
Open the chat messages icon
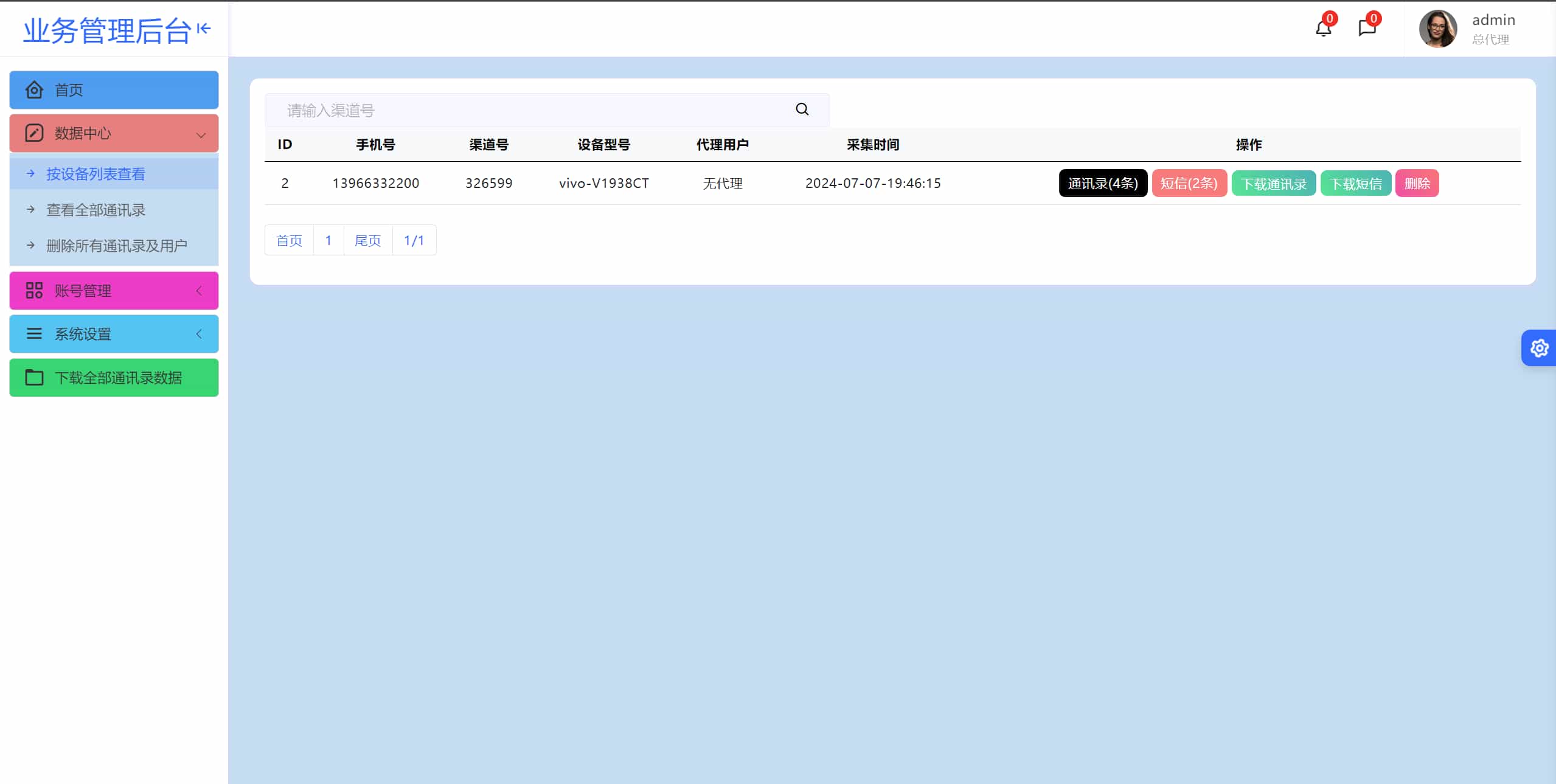pyautogui.click(x=1366, y=28)
